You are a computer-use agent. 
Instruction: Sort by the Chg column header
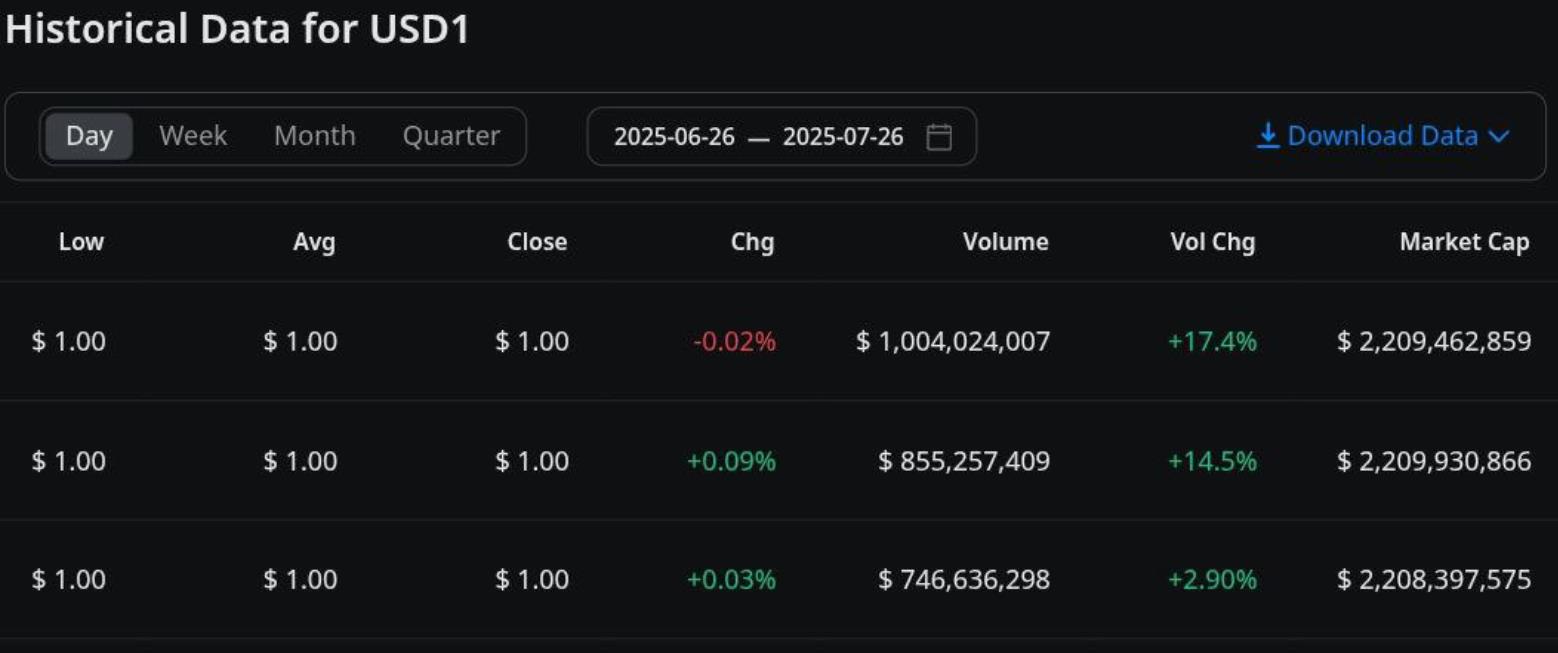[x=752, y=242]
